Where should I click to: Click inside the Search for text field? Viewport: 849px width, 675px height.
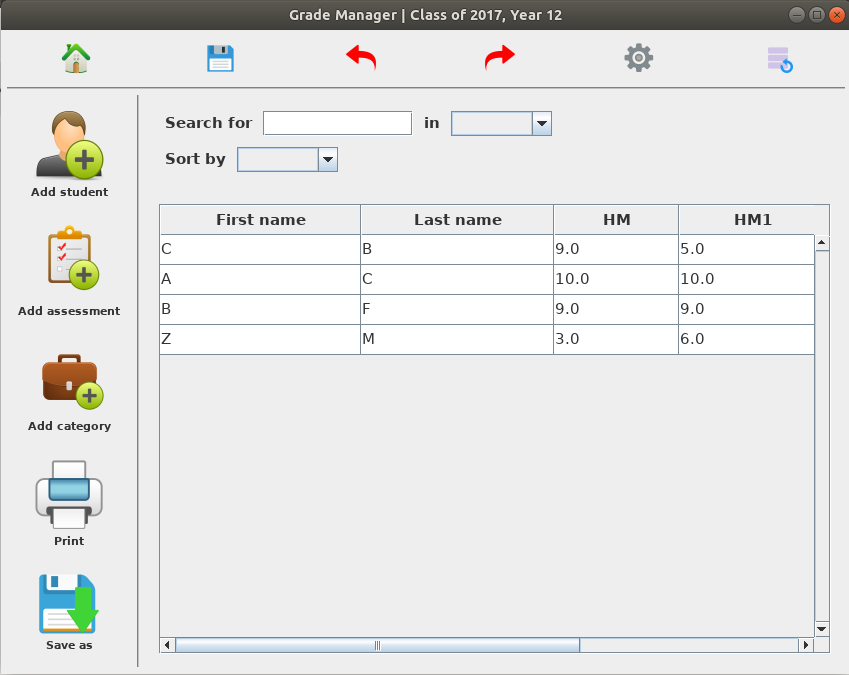pos(337,123)
